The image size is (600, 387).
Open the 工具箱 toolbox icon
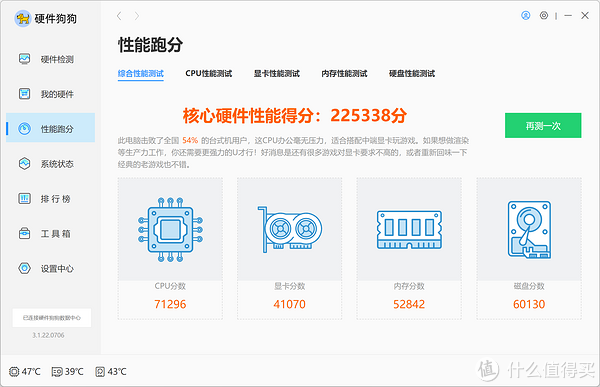(x=24, y=233)
